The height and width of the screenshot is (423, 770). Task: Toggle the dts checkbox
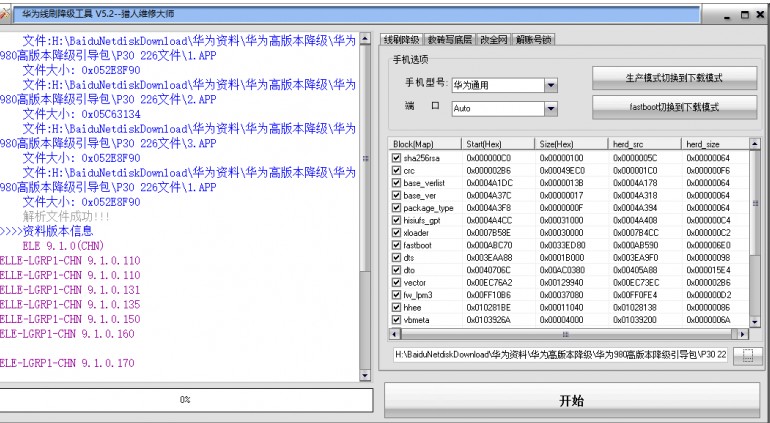point(396,257)
